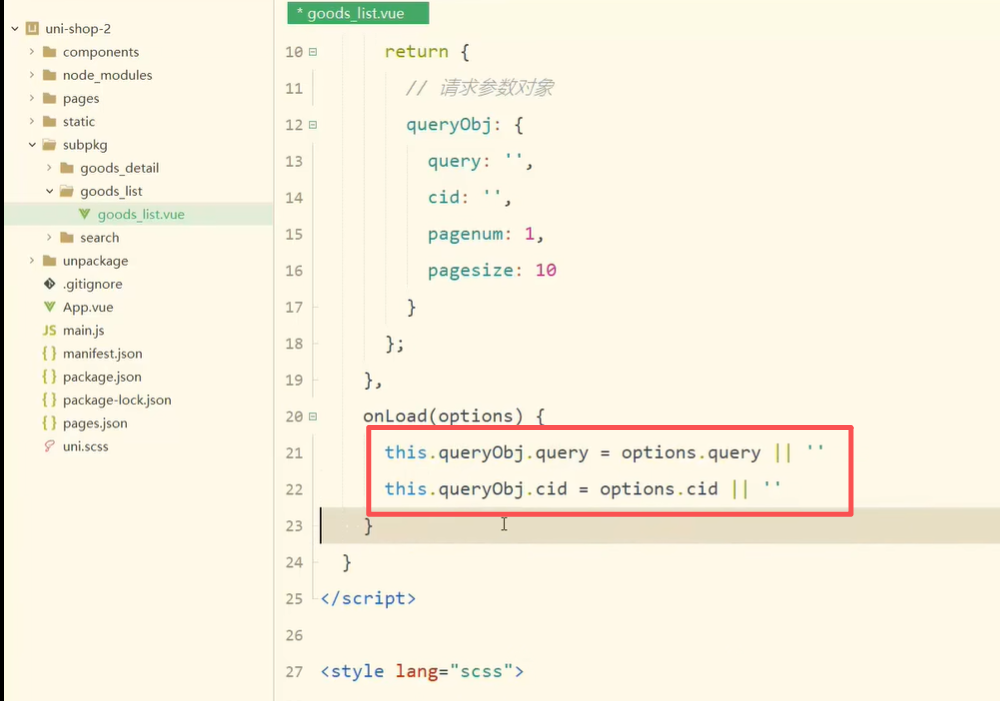The image size is (1000, 701).
Task: Click the static folder icon
Action: point(49,121)
